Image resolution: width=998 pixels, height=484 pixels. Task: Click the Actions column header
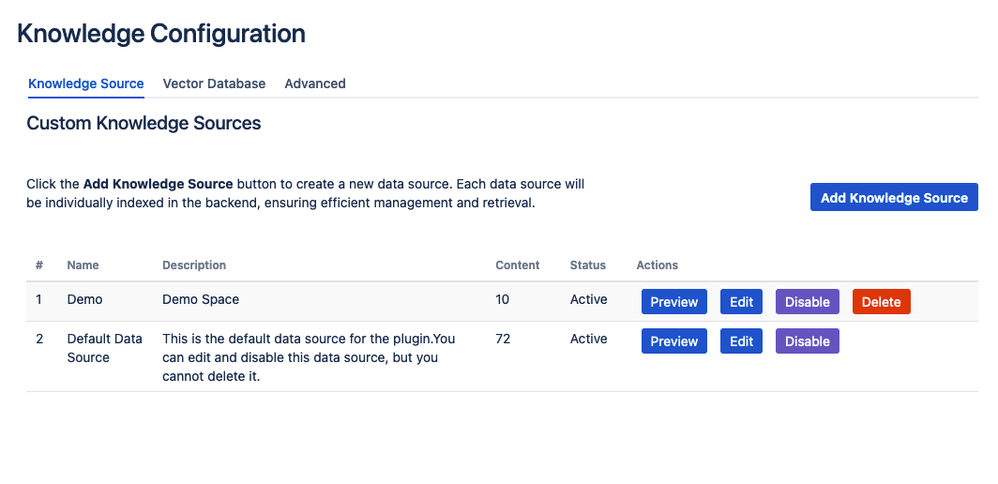tap(657, 265)
